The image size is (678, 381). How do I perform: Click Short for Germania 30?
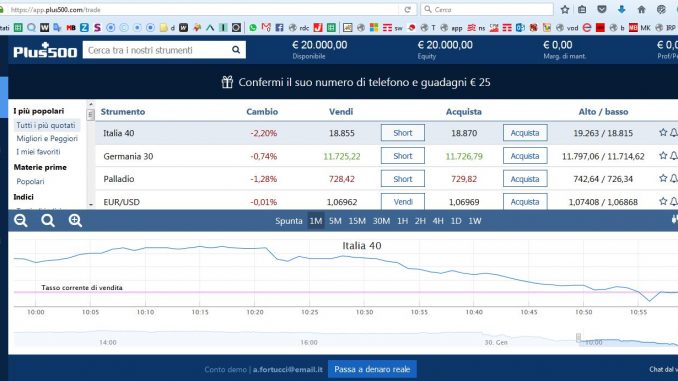(x=403, y=156)
